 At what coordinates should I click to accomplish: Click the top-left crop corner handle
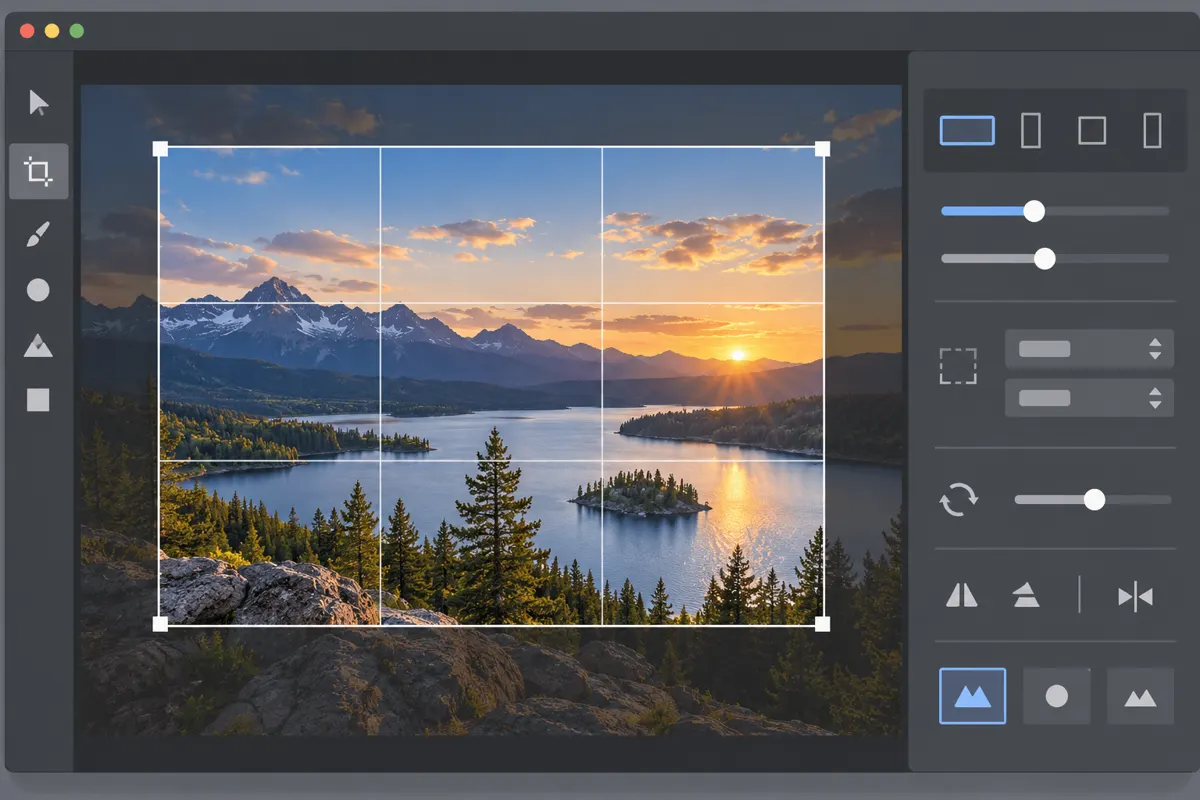pos(160,149)
